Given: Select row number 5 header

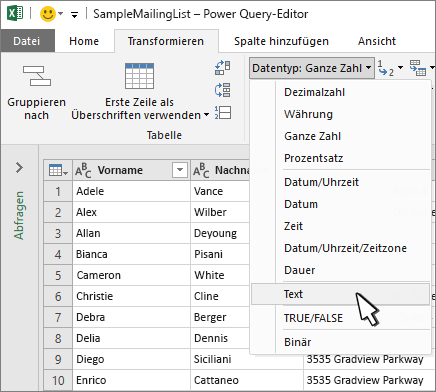Looking at the screenshot, I should click(58, 275).
